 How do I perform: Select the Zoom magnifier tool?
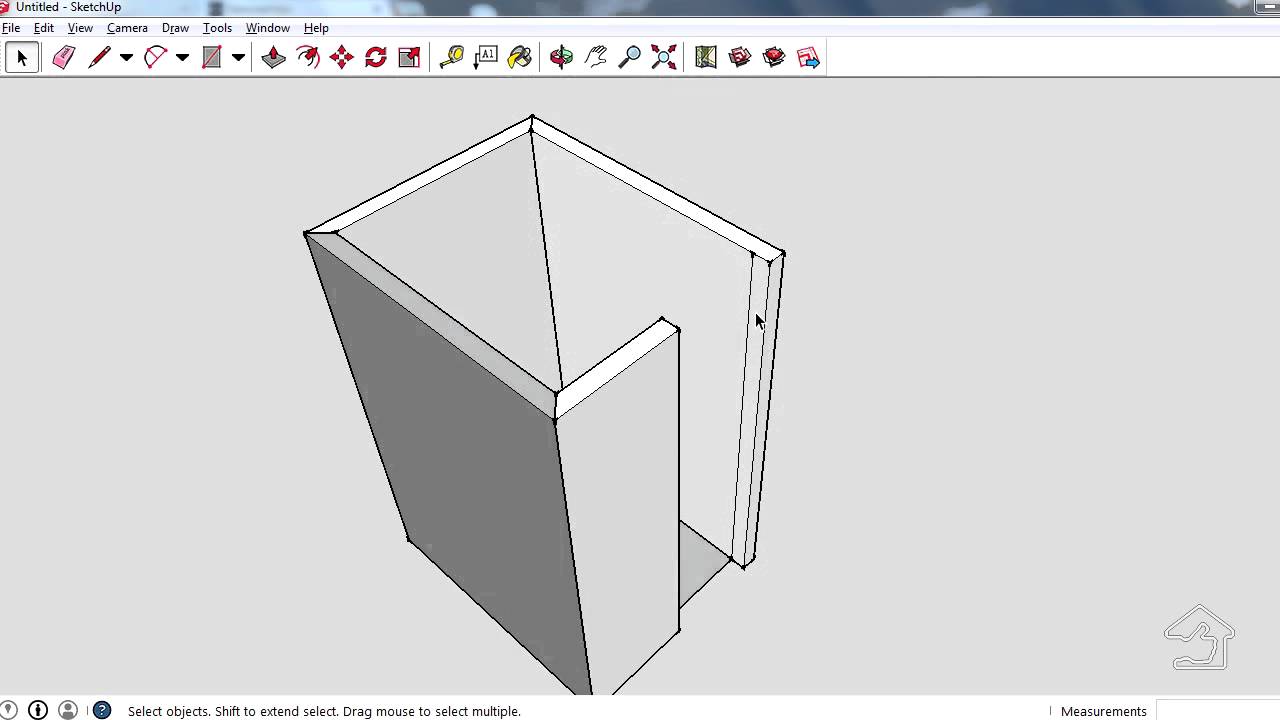[x=629, y=58]
